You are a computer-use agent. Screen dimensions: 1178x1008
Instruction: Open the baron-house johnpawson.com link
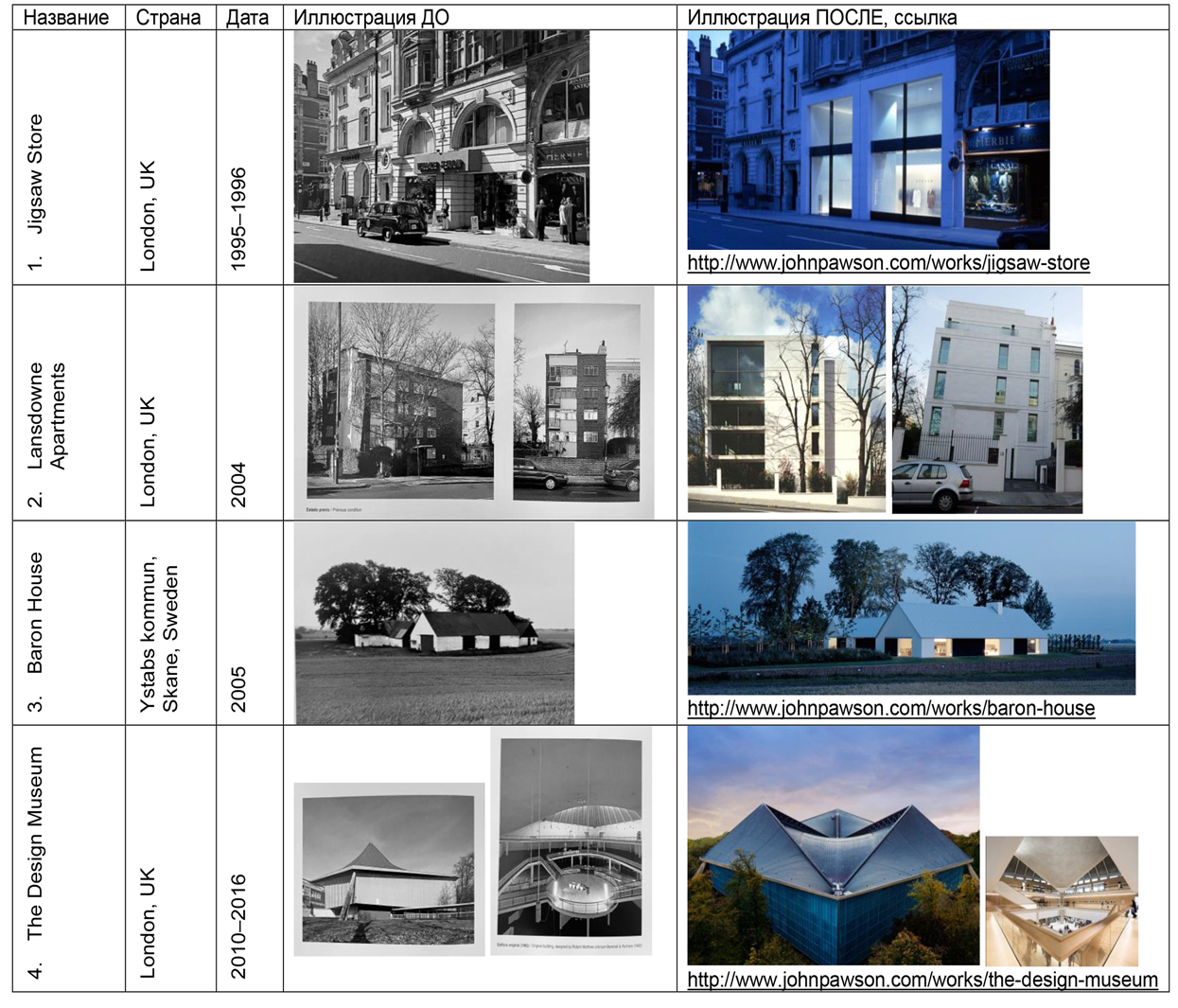[891, 708]
